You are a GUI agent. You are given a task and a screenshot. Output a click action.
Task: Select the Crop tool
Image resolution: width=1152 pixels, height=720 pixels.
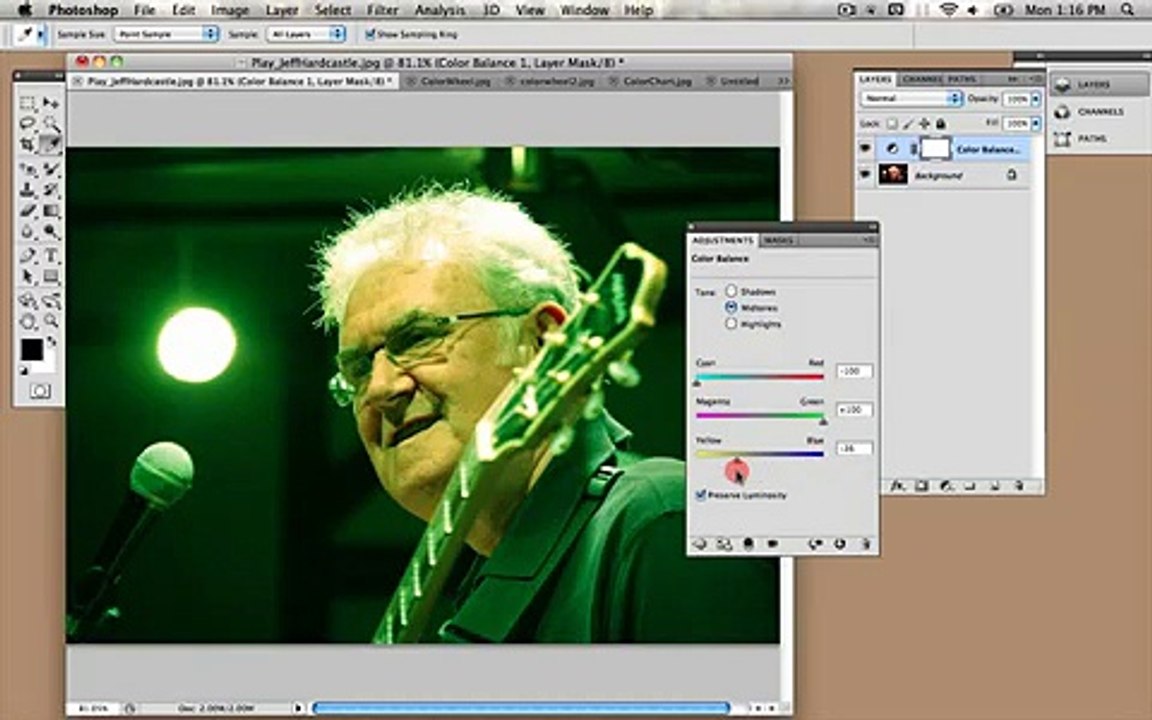pos(28,144)
